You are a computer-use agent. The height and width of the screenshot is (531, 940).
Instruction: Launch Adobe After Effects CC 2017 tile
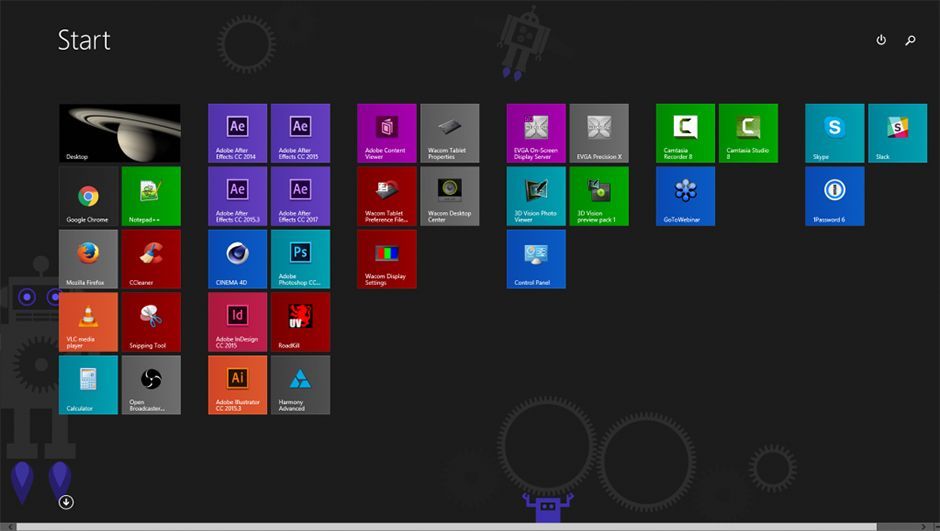tap(300, 196)
